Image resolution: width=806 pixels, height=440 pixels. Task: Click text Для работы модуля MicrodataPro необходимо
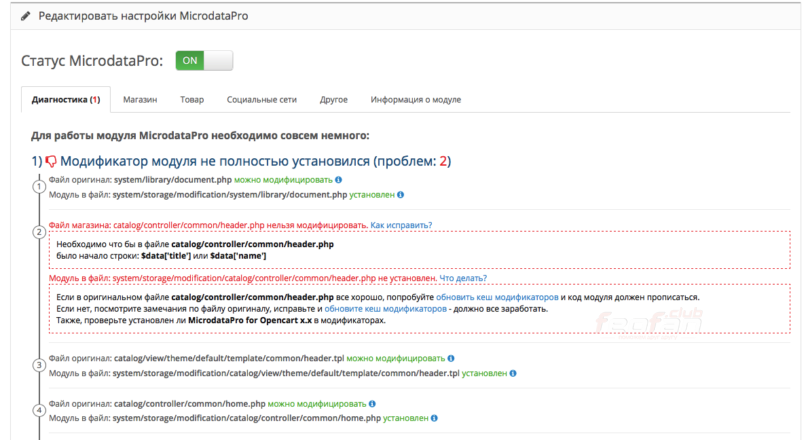[x=199, y=136]
